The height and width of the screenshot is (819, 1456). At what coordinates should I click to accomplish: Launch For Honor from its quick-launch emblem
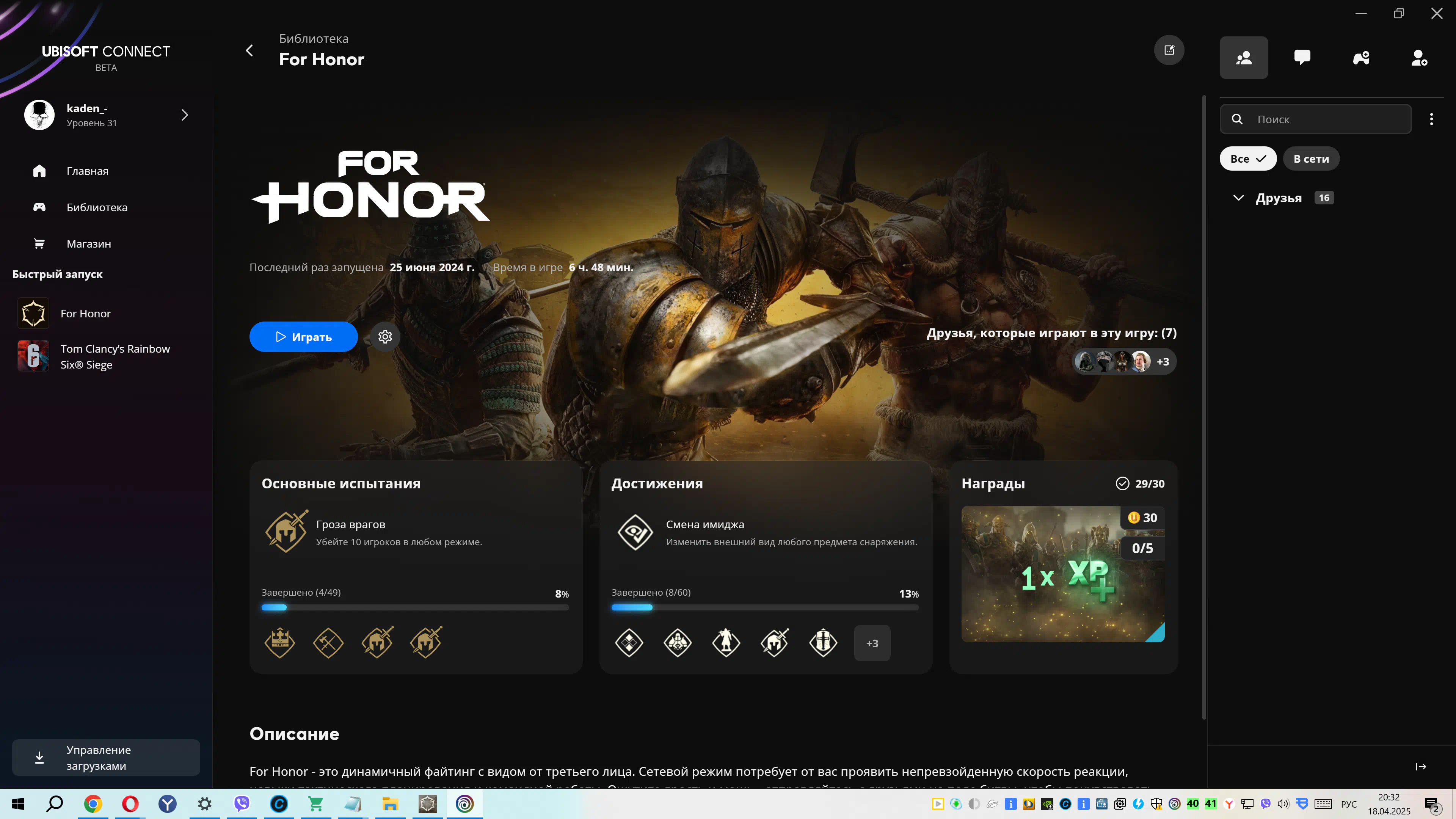click(x=33, y=313)
